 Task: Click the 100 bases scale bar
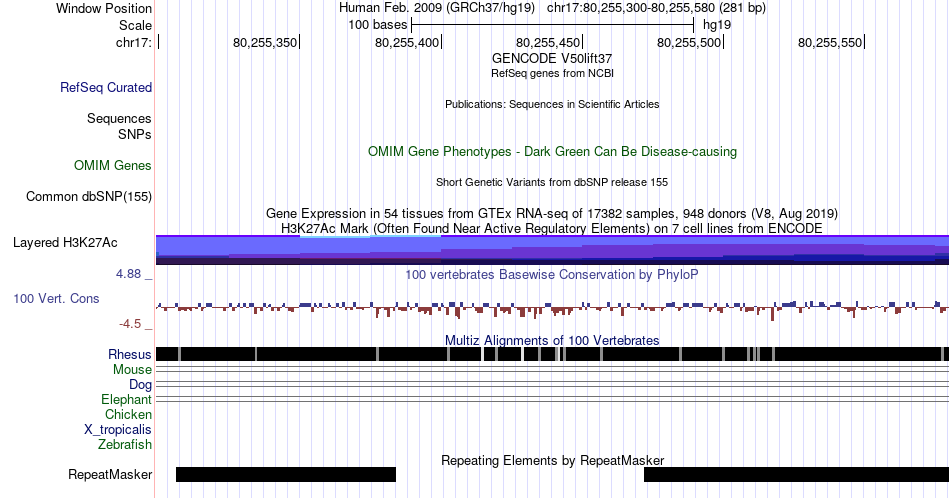coord(552,25)
